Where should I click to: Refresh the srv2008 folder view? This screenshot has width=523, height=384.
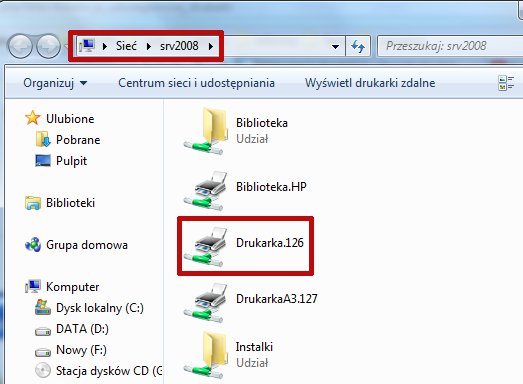[358, 46]
